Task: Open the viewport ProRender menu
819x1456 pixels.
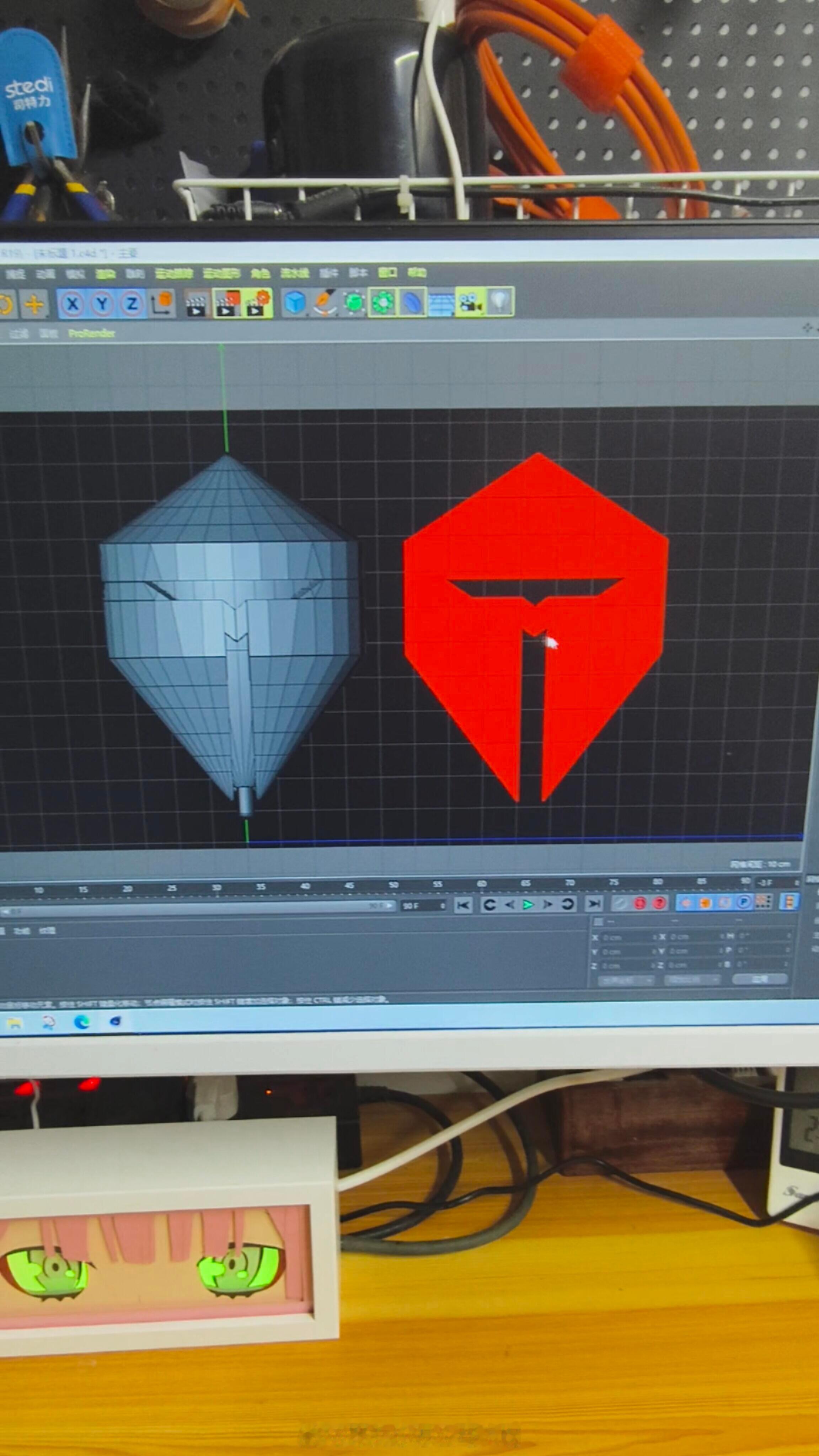Action: [92, 333]
